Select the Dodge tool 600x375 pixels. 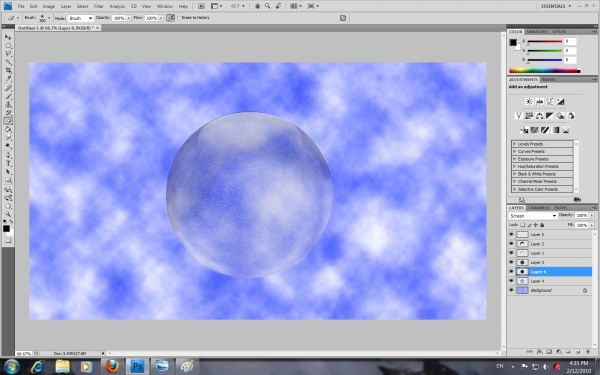click(x=8, y=146)
